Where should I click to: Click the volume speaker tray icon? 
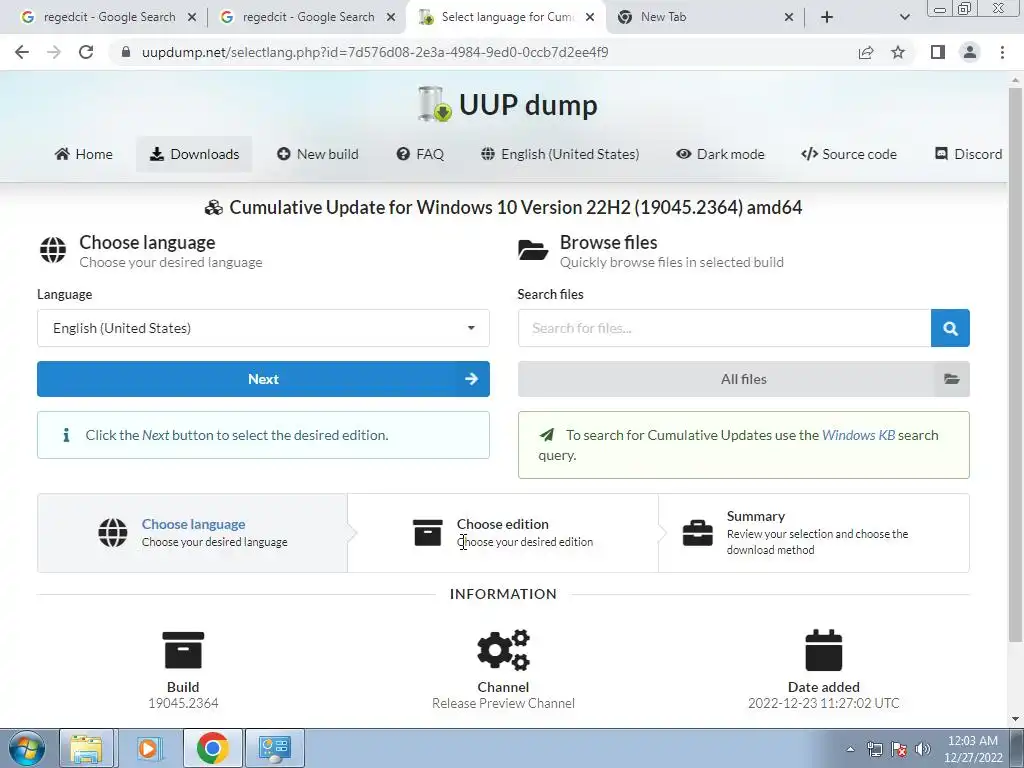click(x=923, y=749)
